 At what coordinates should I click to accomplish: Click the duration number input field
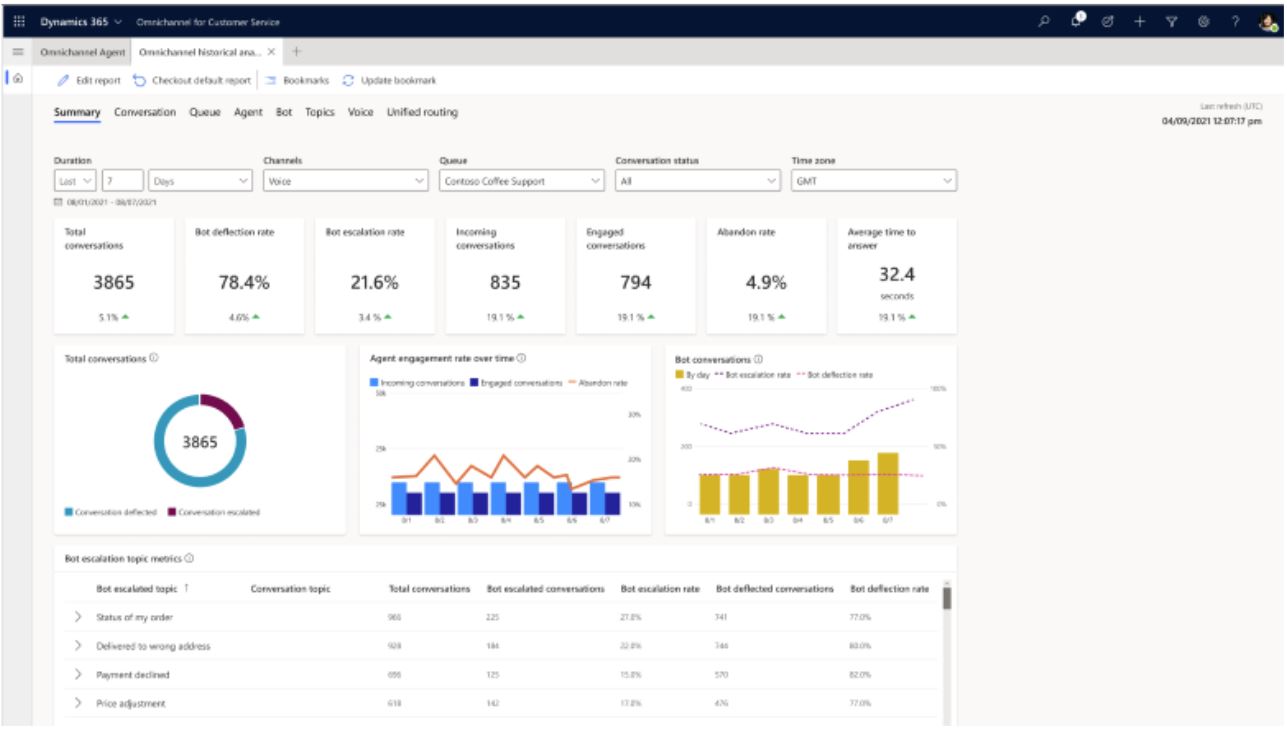(x=122, y=181)
